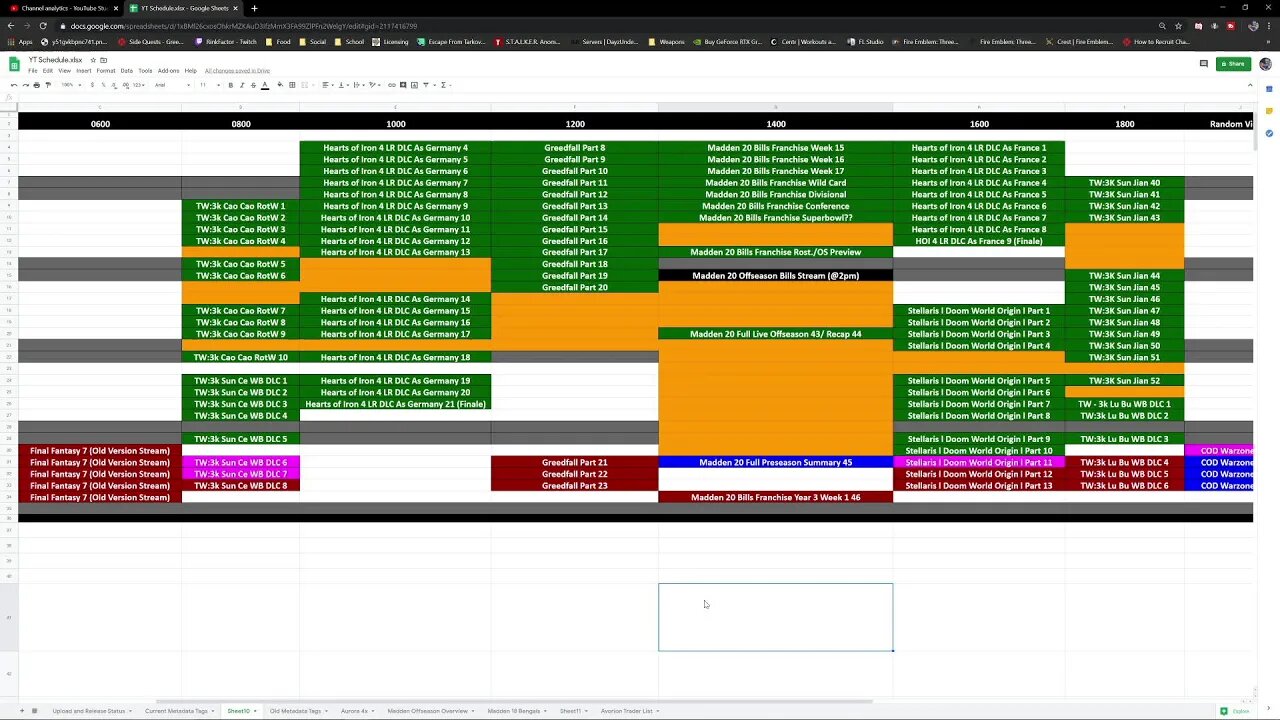Click the Move to folder icon
The image size is (1280, 720).
pyautogui.click(x=103, y=60)
